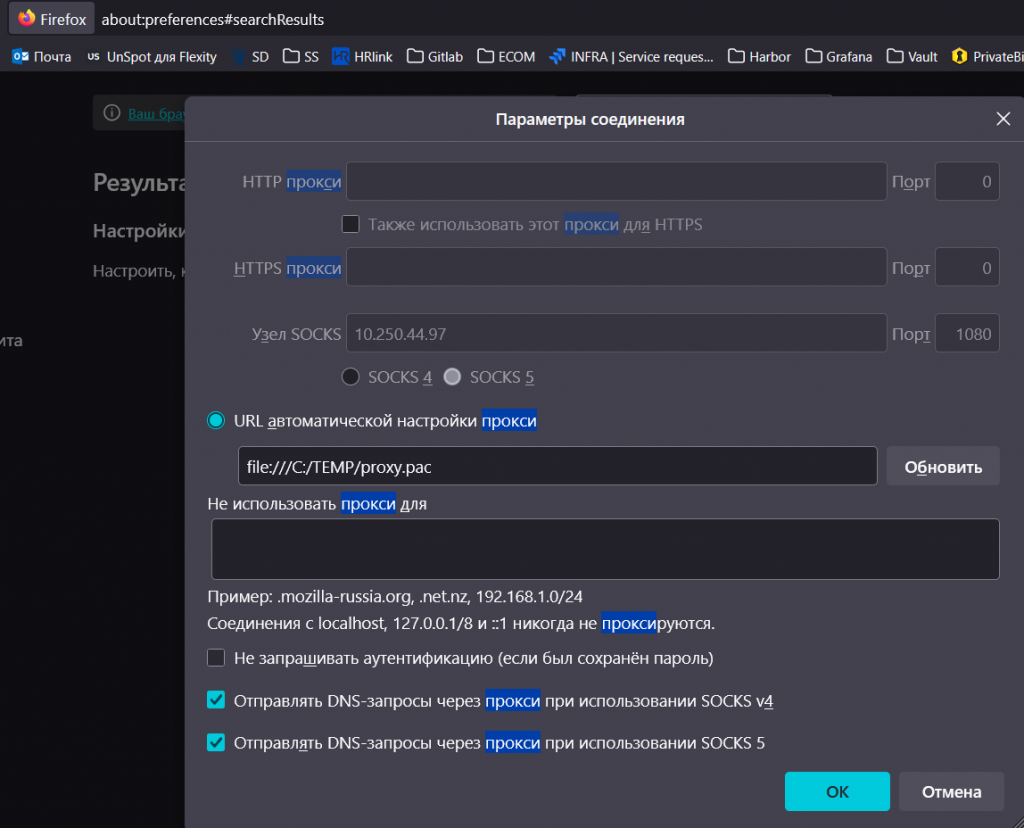Screen dimensions: 1024x828
Task: Open the Почта bookmark
Action: pos(42,57)
